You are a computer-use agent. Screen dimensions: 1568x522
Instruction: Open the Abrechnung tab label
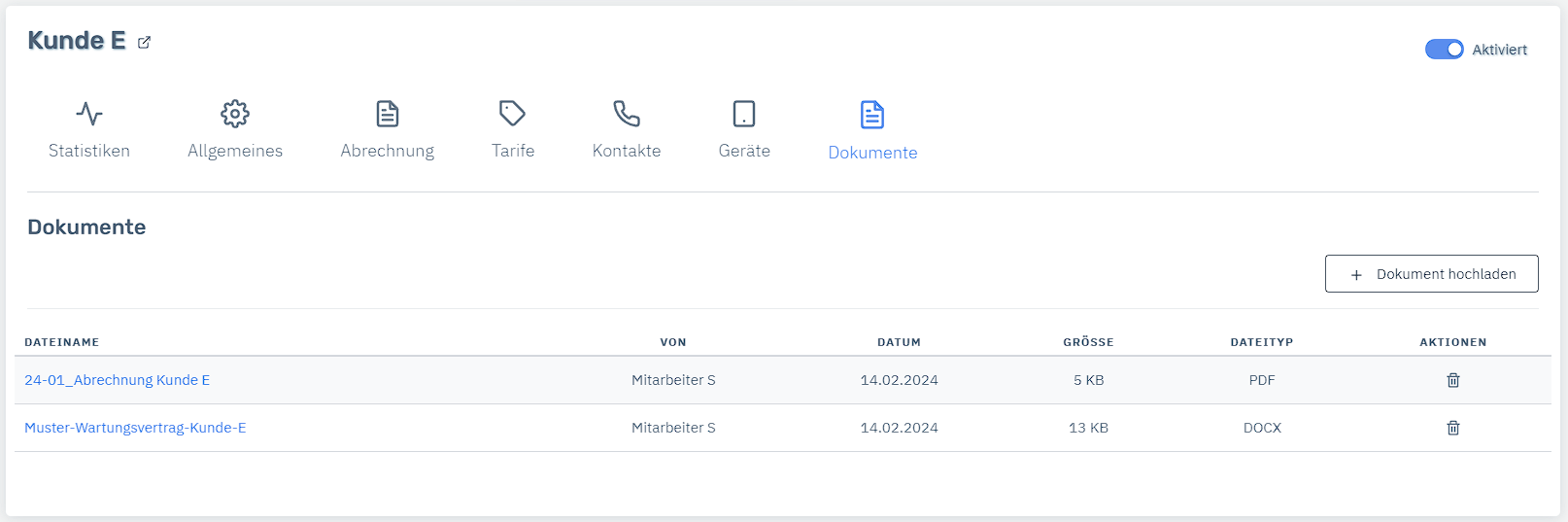point(388,151)
